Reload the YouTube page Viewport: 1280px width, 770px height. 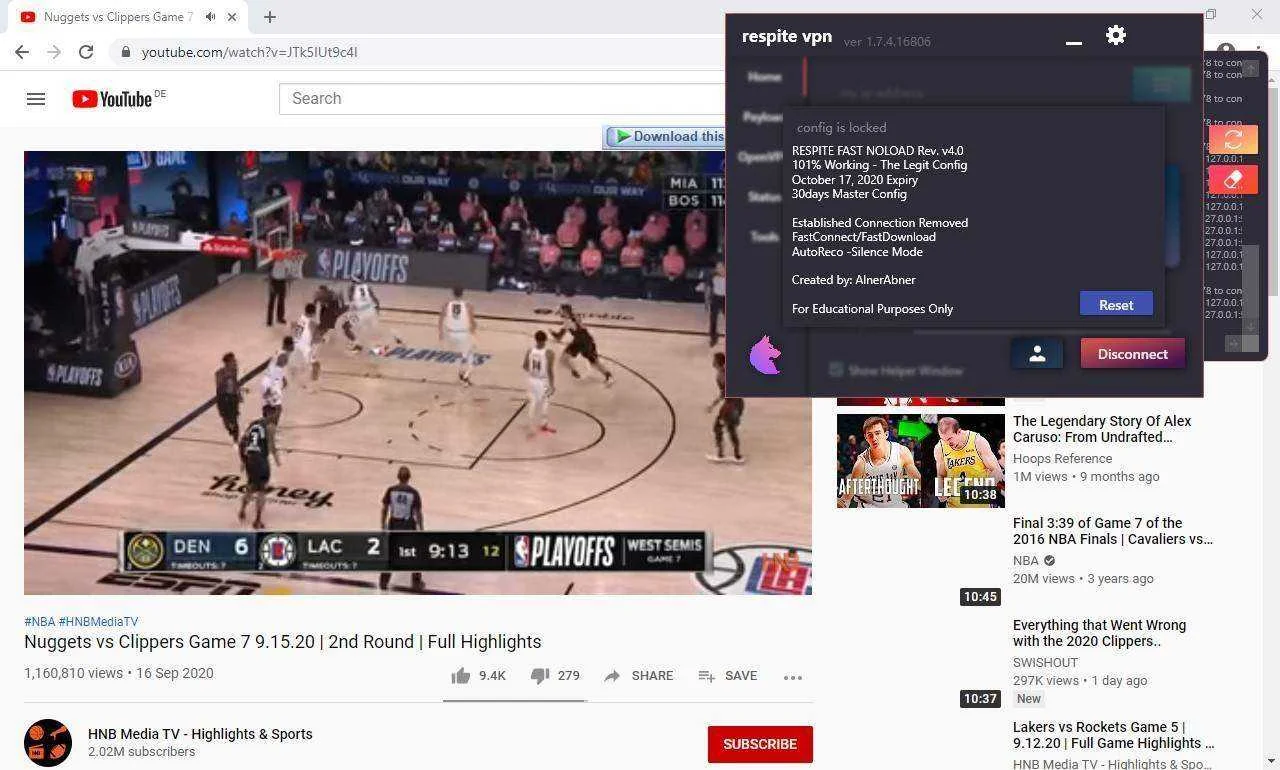point(86,52)
